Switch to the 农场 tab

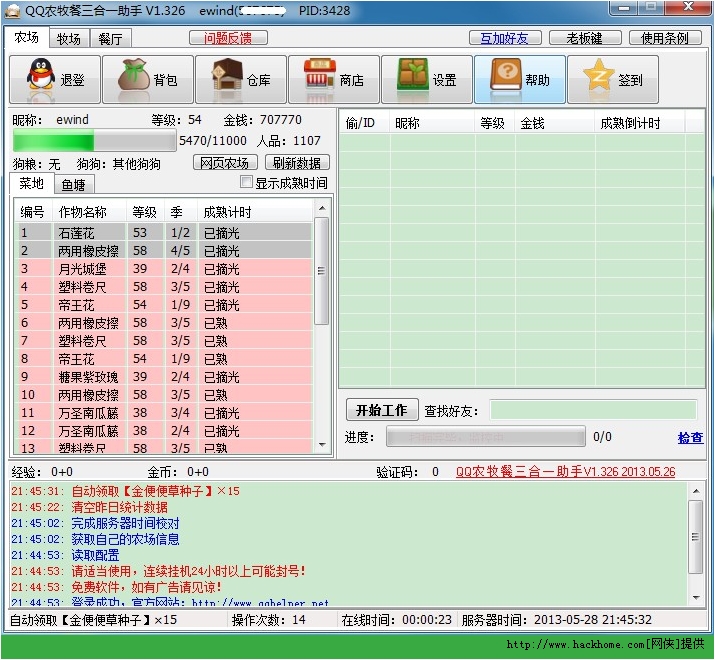(26, 37)
